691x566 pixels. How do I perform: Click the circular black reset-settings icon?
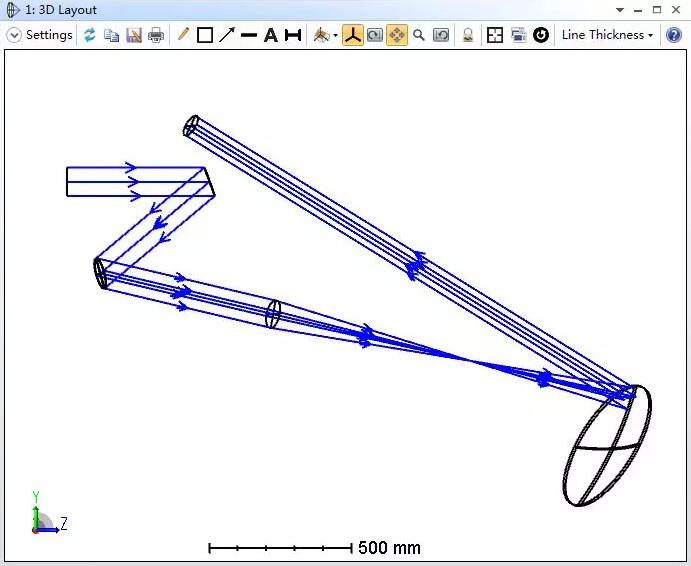[x=541, y=35]
